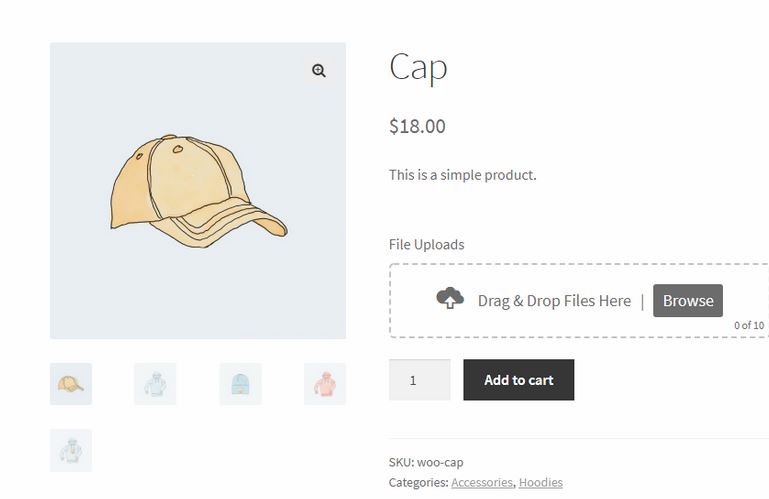Click the simple product description text
This screenshot has height=499, width=769.
tap(462, 175)
